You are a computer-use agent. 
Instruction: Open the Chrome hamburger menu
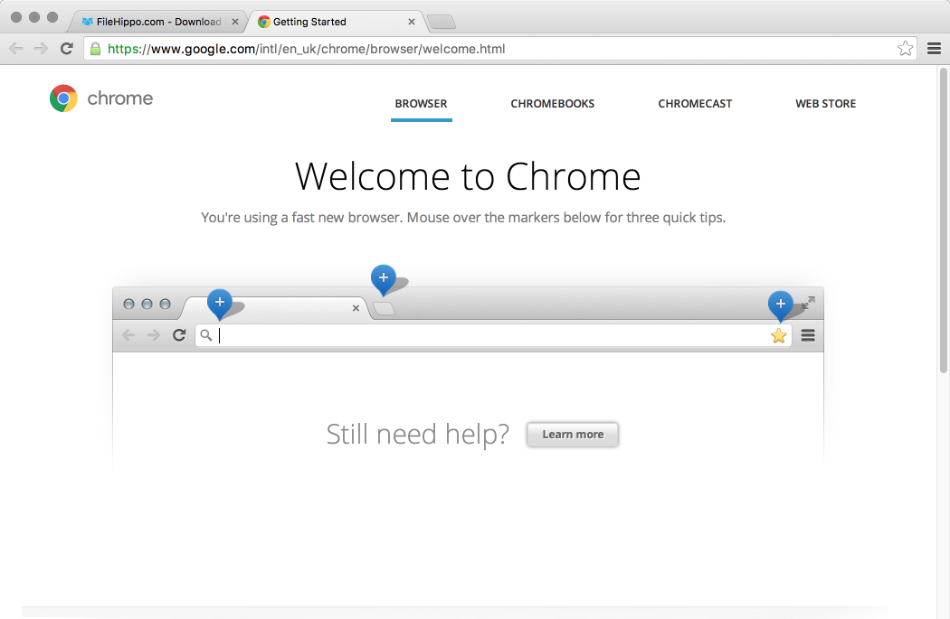pos(934,48)
